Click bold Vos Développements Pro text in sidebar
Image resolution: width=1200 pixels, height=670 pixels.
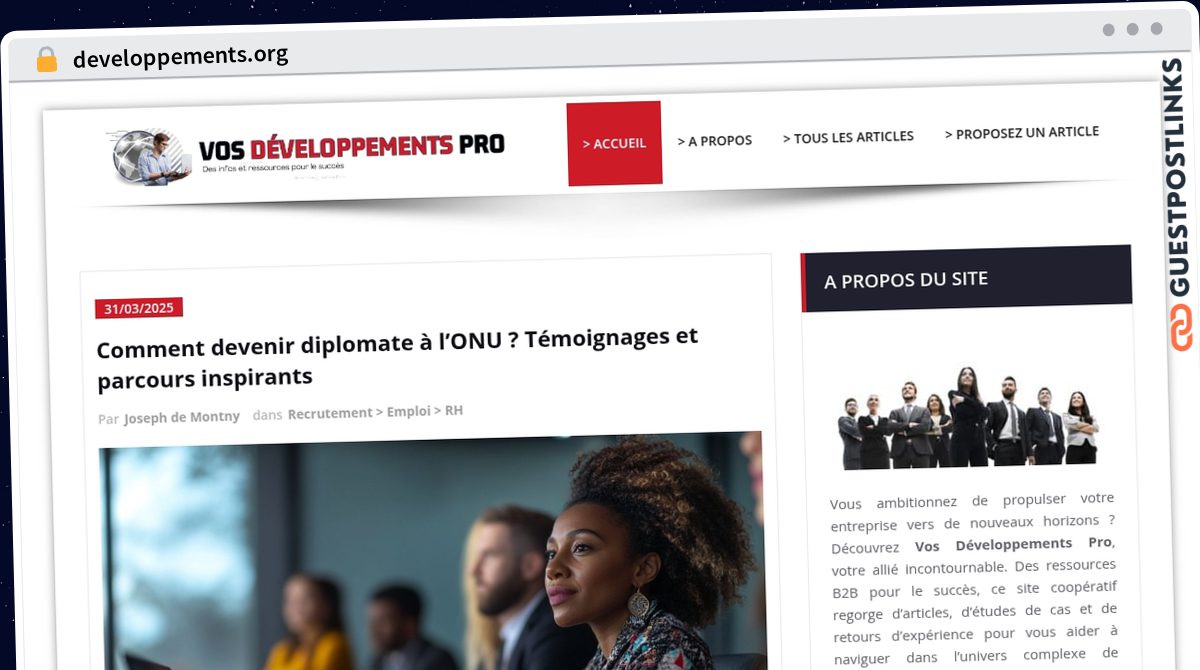point(1013,543)
